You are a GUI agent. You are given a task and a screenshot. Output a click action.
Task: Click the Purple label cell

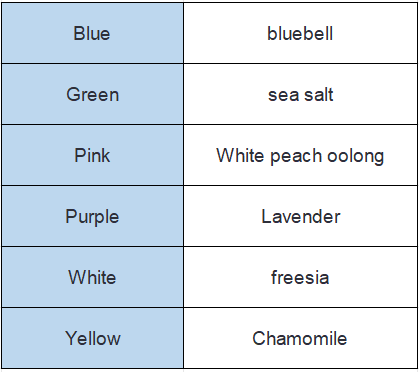click(92, 216)
